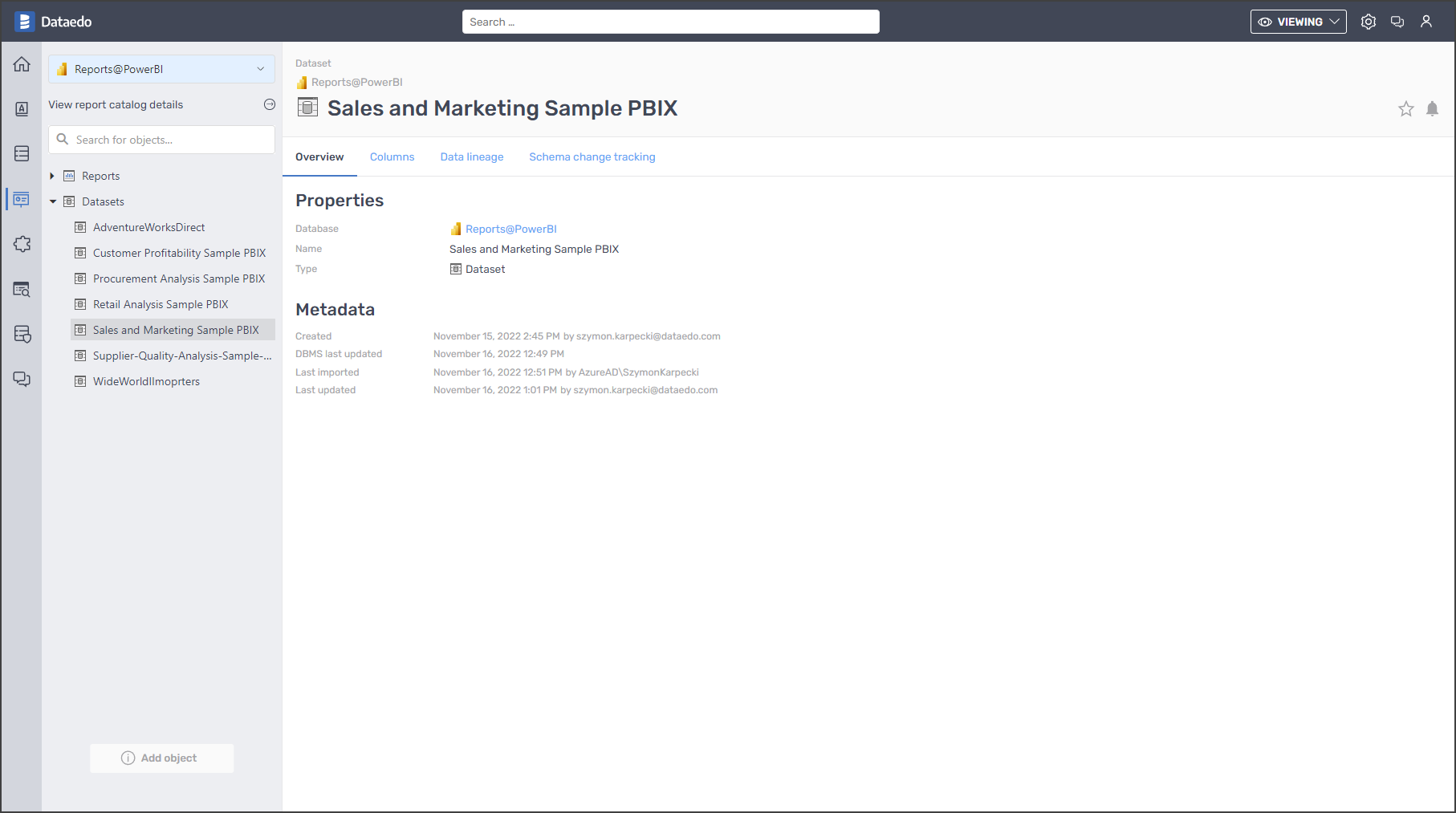Click the Add object button

pos(161,758)
